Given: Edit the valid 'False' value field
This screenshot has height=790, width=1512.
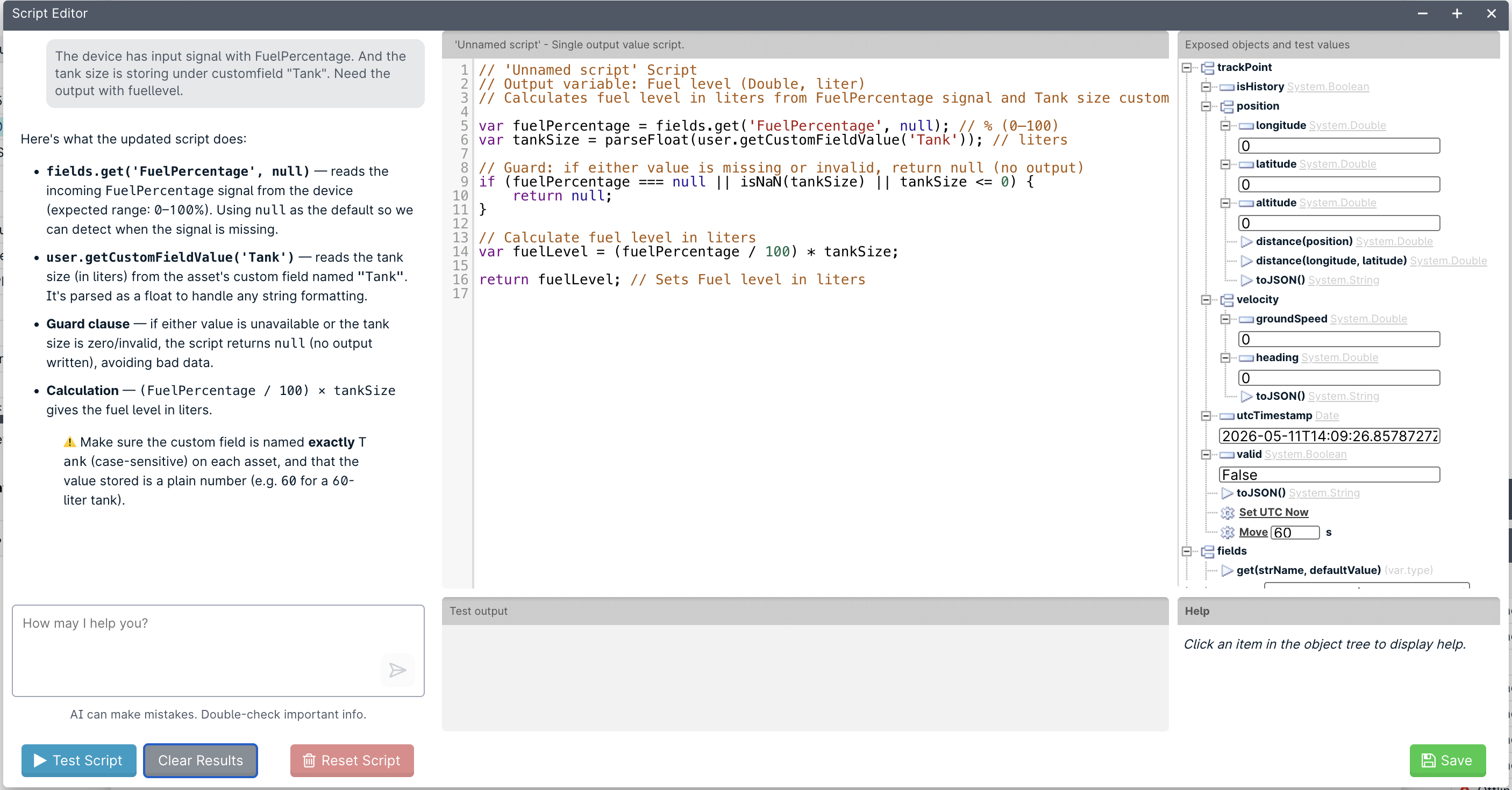Looking at the screenshot, I should [1330, 475].
